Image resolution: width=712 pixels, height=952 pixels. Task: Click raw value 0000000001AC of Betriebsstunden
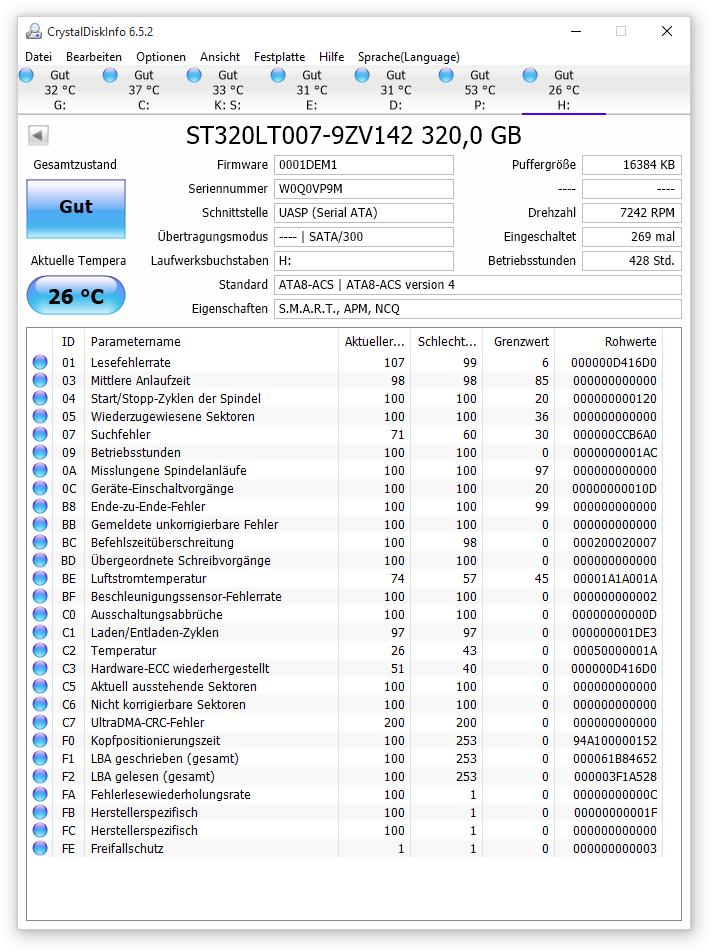tap(614, 453)
